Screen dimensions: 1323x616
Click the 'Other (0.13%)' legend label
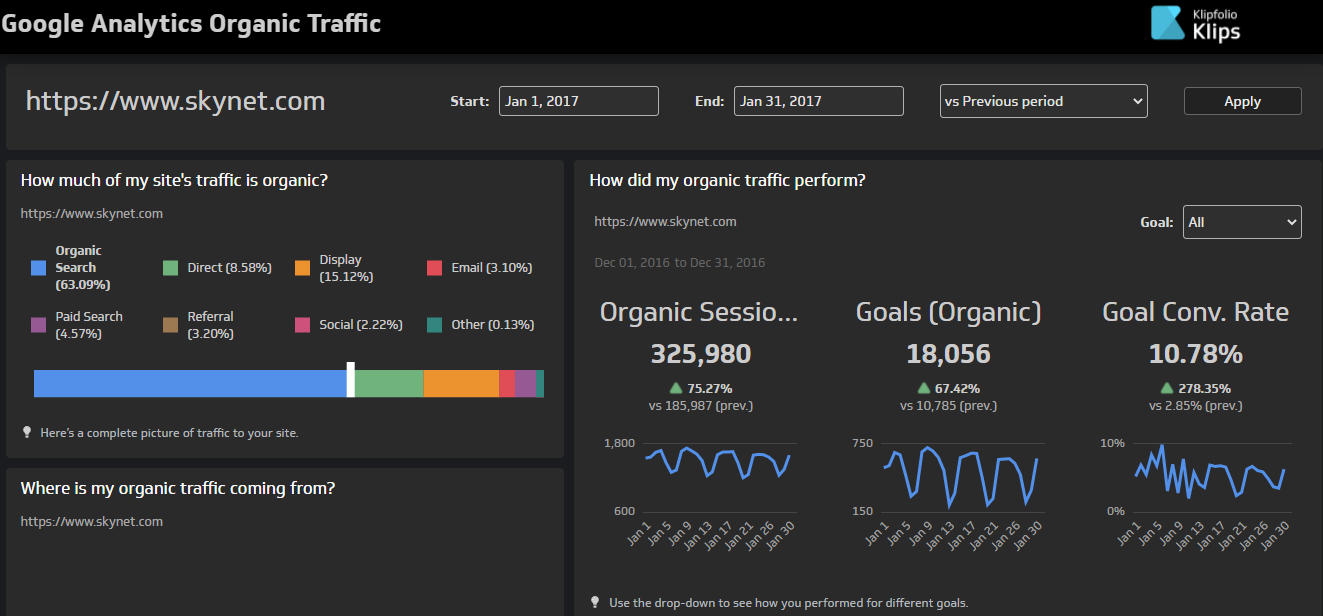493,325
